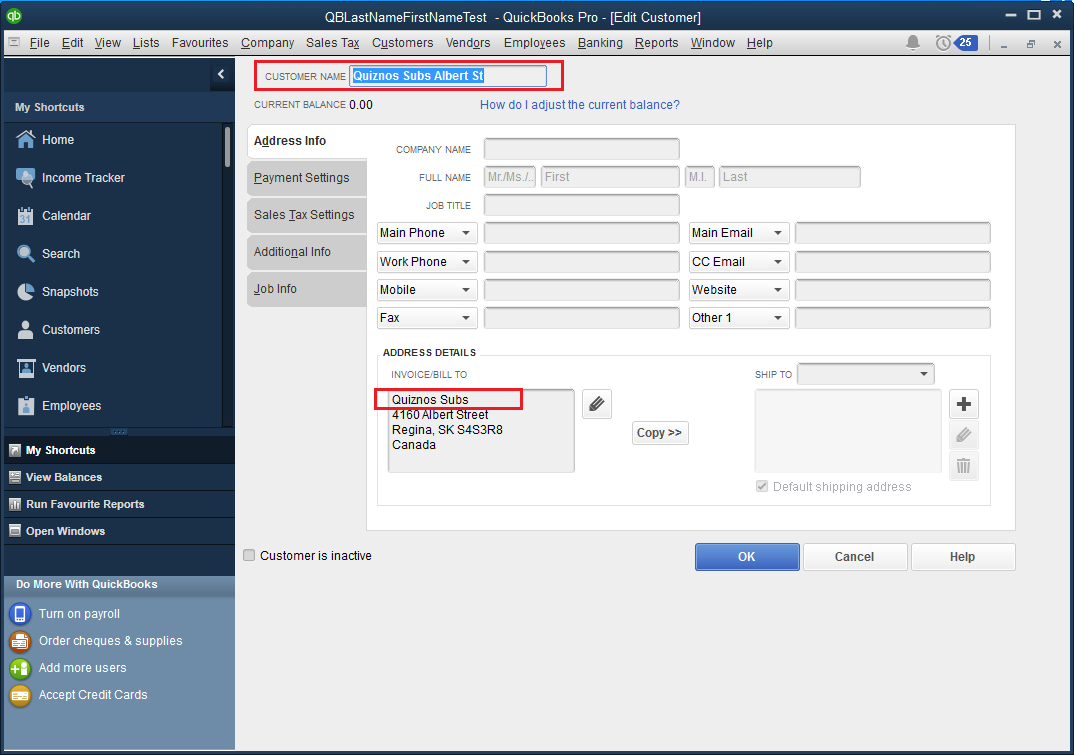Toggle Default shipping address checkbox

[762, 486]
